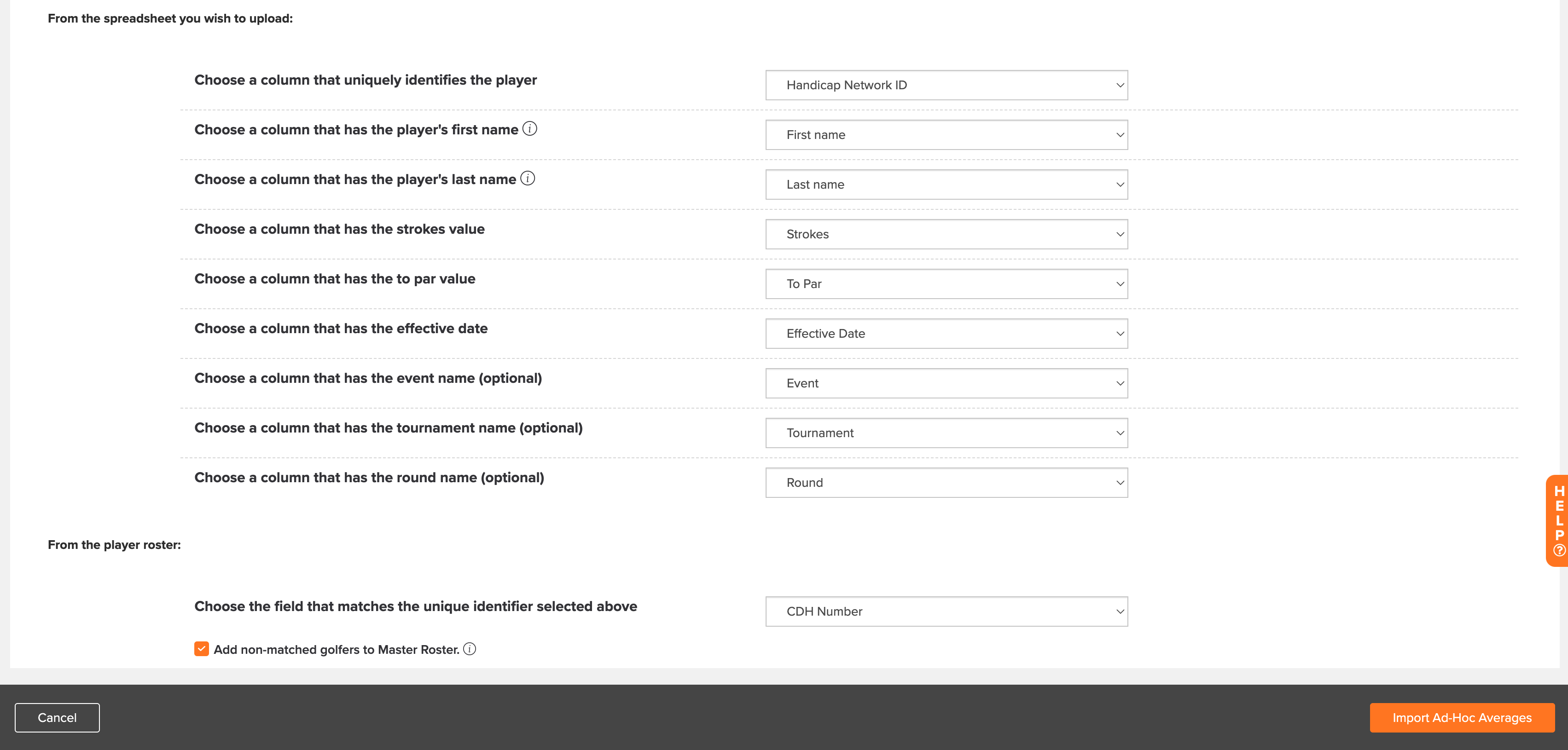
Task: Open the info icon beside player's first name
Action: 529,129
